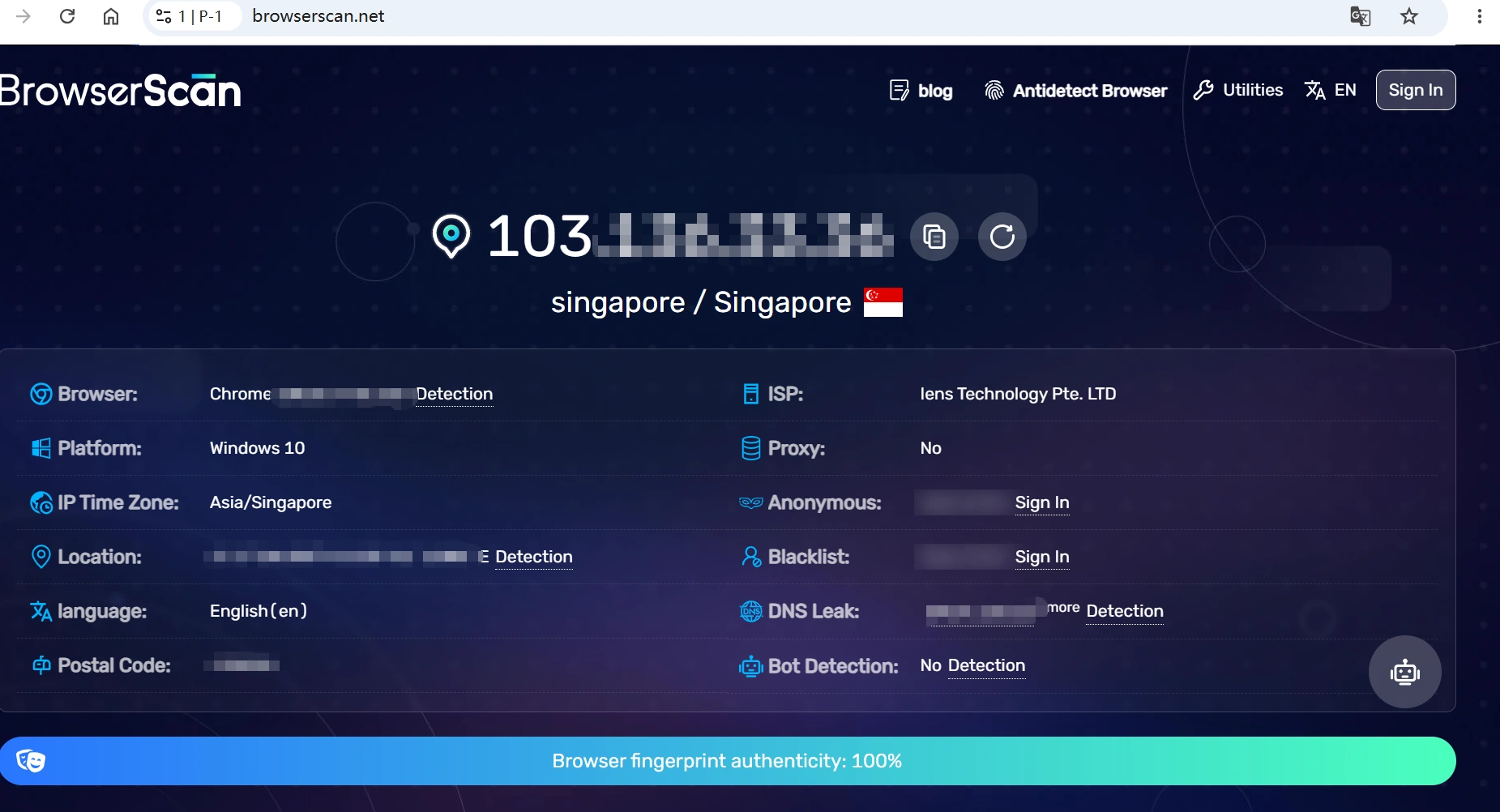Bookmark this page with the star icon
The image size is (1500, 812).
click(x=1409, y=16)
